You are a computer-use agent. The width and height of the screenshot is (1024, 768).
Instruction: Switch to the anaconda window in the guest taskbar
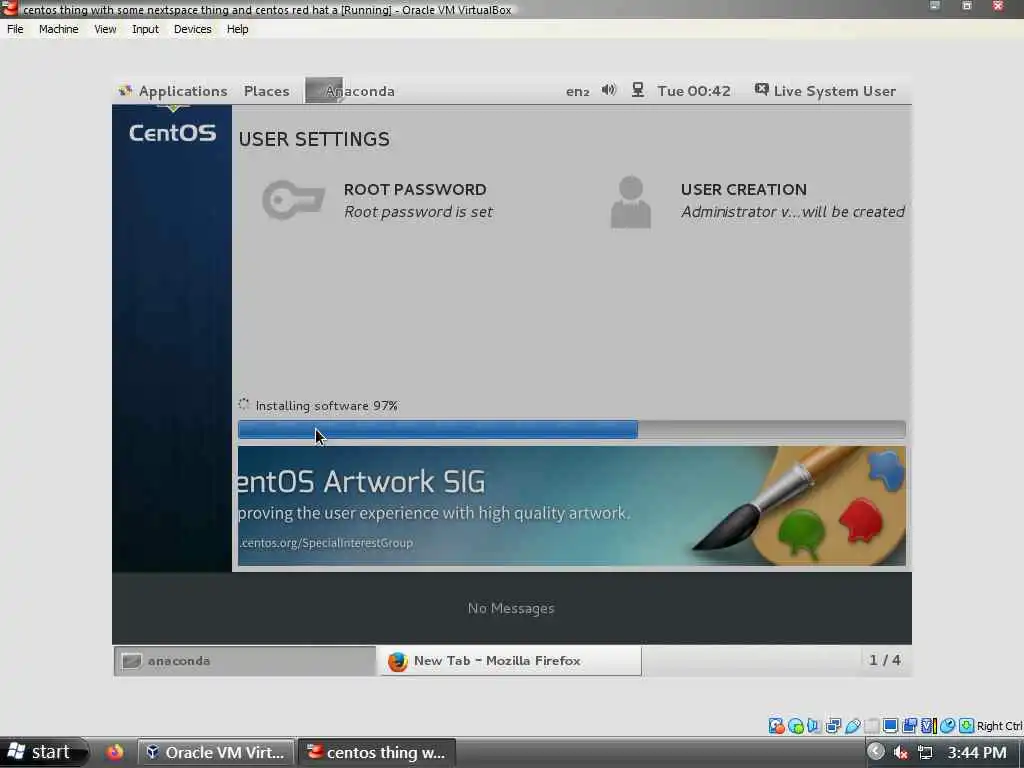tap(245, 661)
